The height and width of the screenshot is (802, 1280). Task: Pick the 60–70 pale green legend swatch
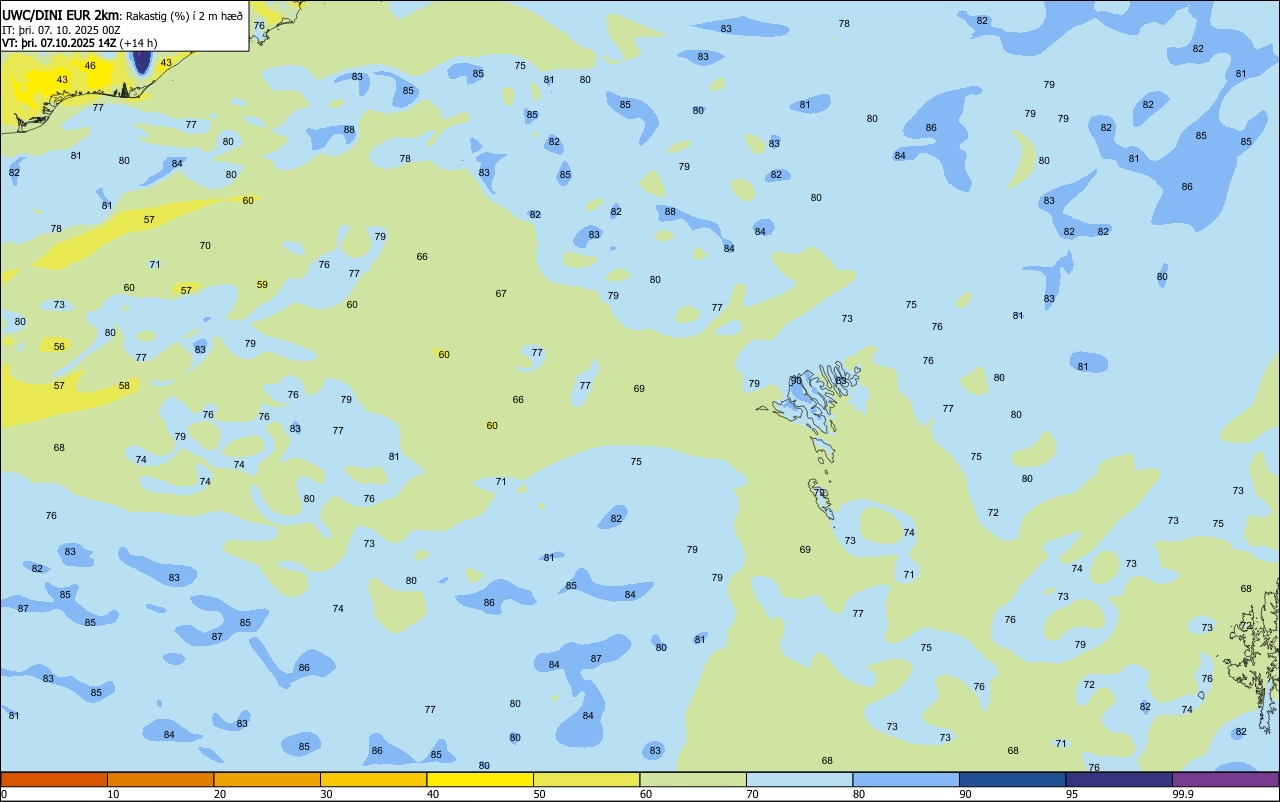point(693,779)
